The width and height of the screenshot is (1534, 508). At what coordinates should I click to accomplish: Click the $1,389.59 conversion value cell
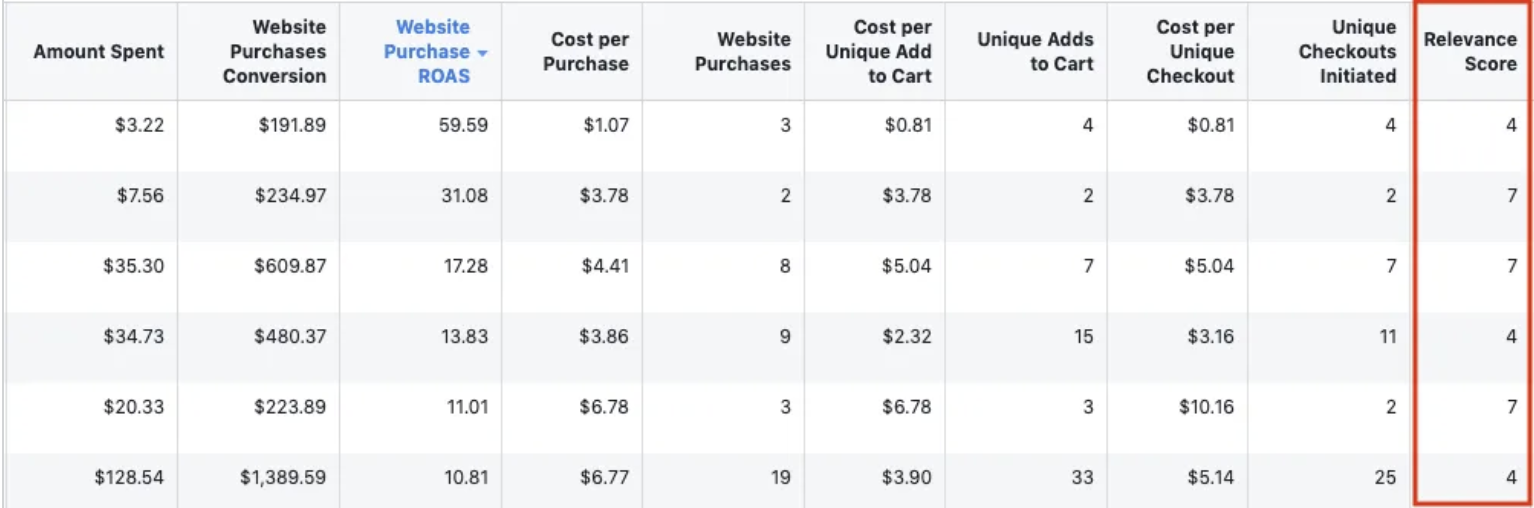(283, 478)
